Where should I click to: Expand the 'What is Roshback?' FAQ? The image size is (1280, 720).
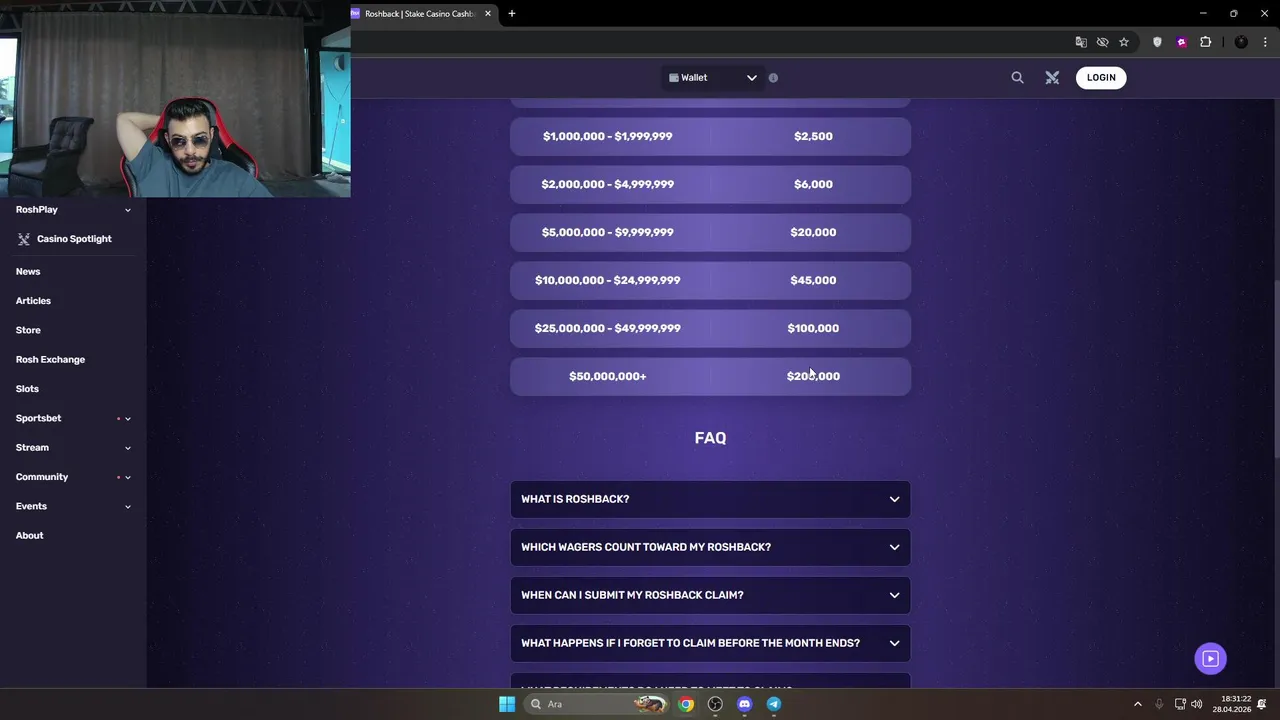tap(710, 499)
